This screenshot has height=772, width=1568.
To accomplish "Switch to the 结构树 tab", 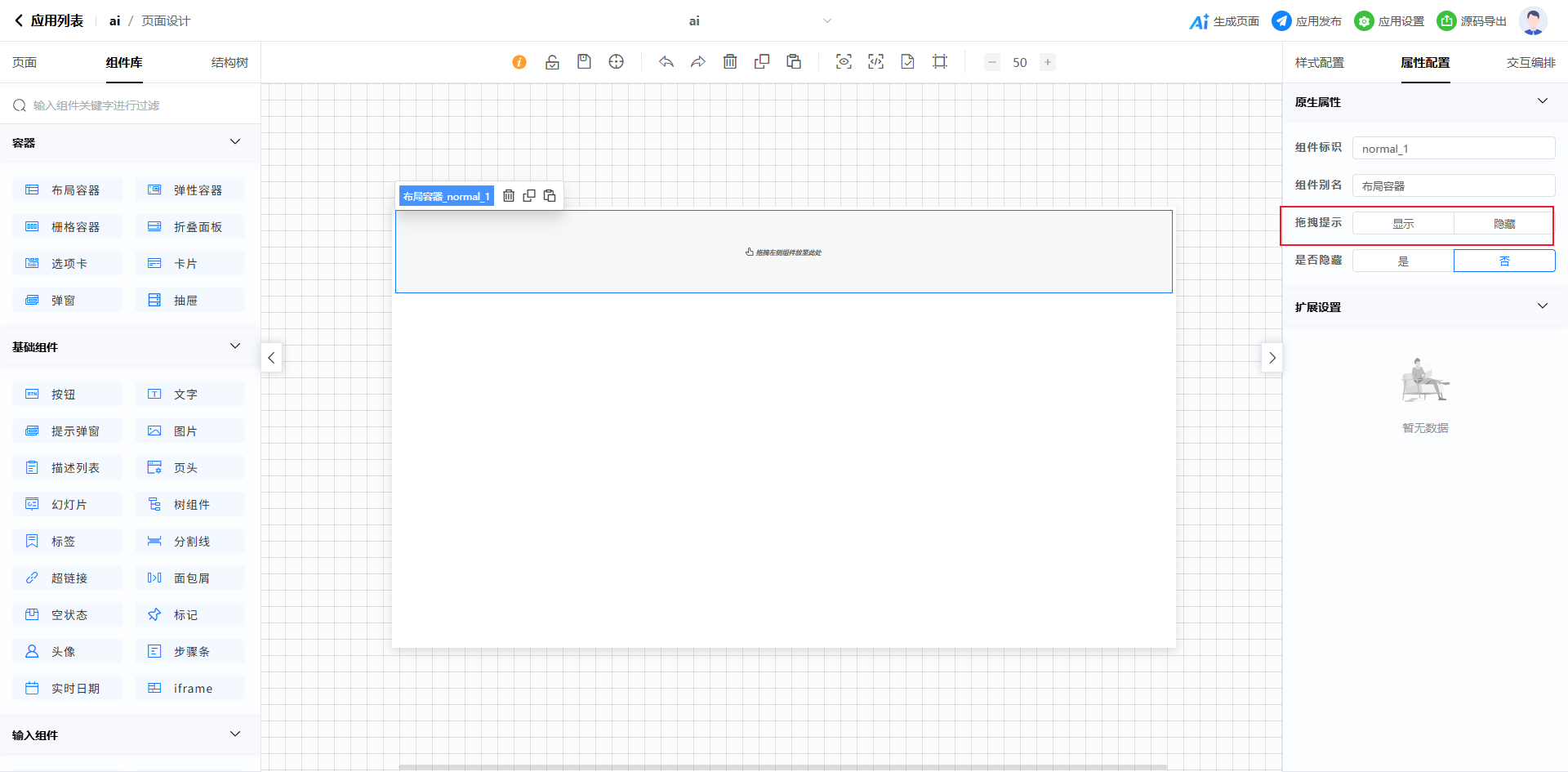I will pyautogui.click(x=229, y=63).
